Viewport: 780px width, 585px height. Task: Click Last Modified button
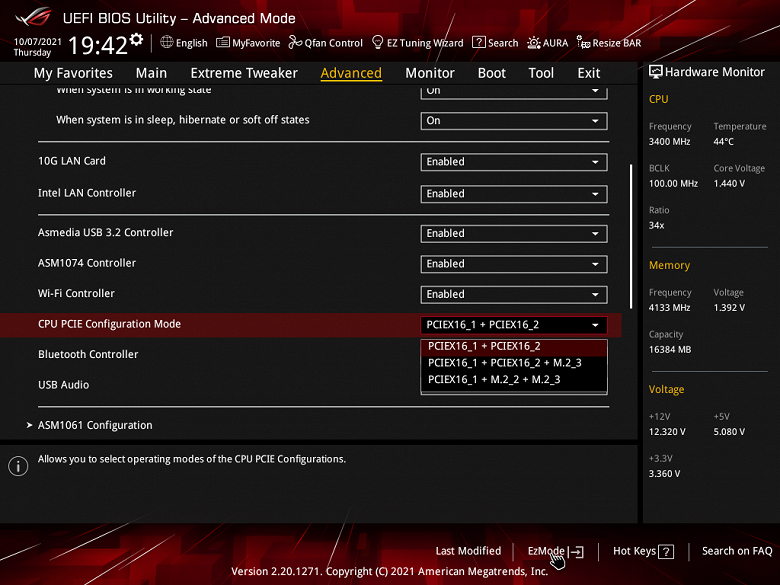click(468, 551)
